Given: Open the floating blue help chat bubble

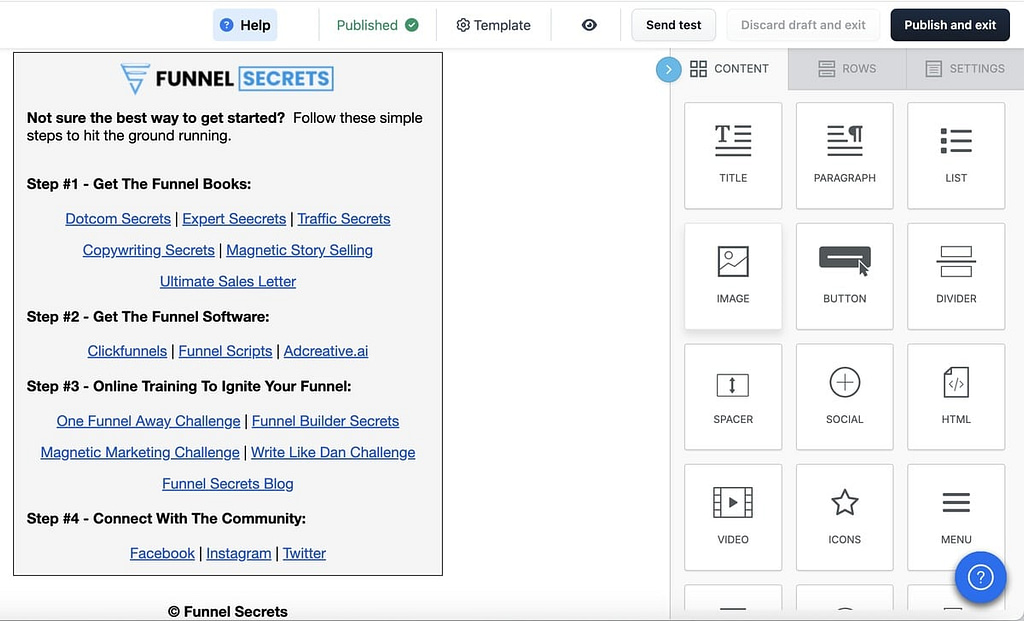Looking at the screenshot, I should (x=980, y=577).
